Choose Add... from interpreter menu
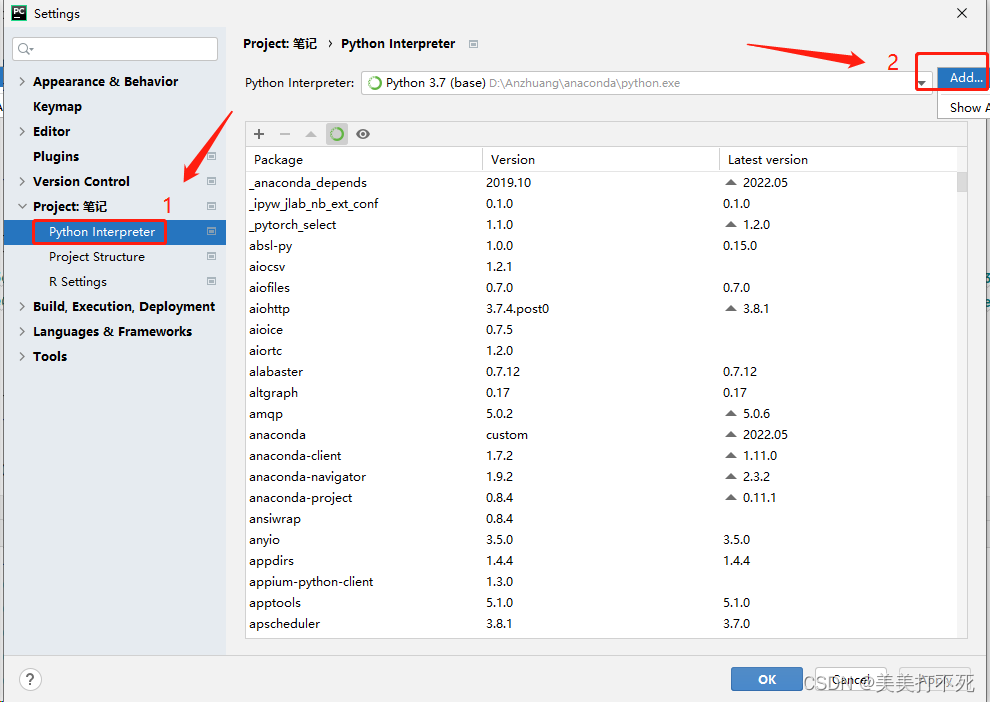The height and width of the screenshot is (702, 990). click(963, 78)
